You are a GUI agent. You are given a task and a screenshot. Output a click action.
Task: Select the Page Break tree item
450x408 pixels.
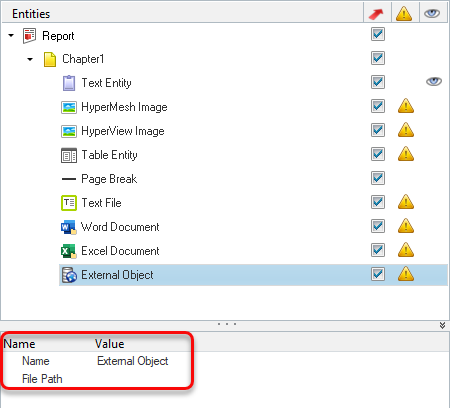(109, 179)
